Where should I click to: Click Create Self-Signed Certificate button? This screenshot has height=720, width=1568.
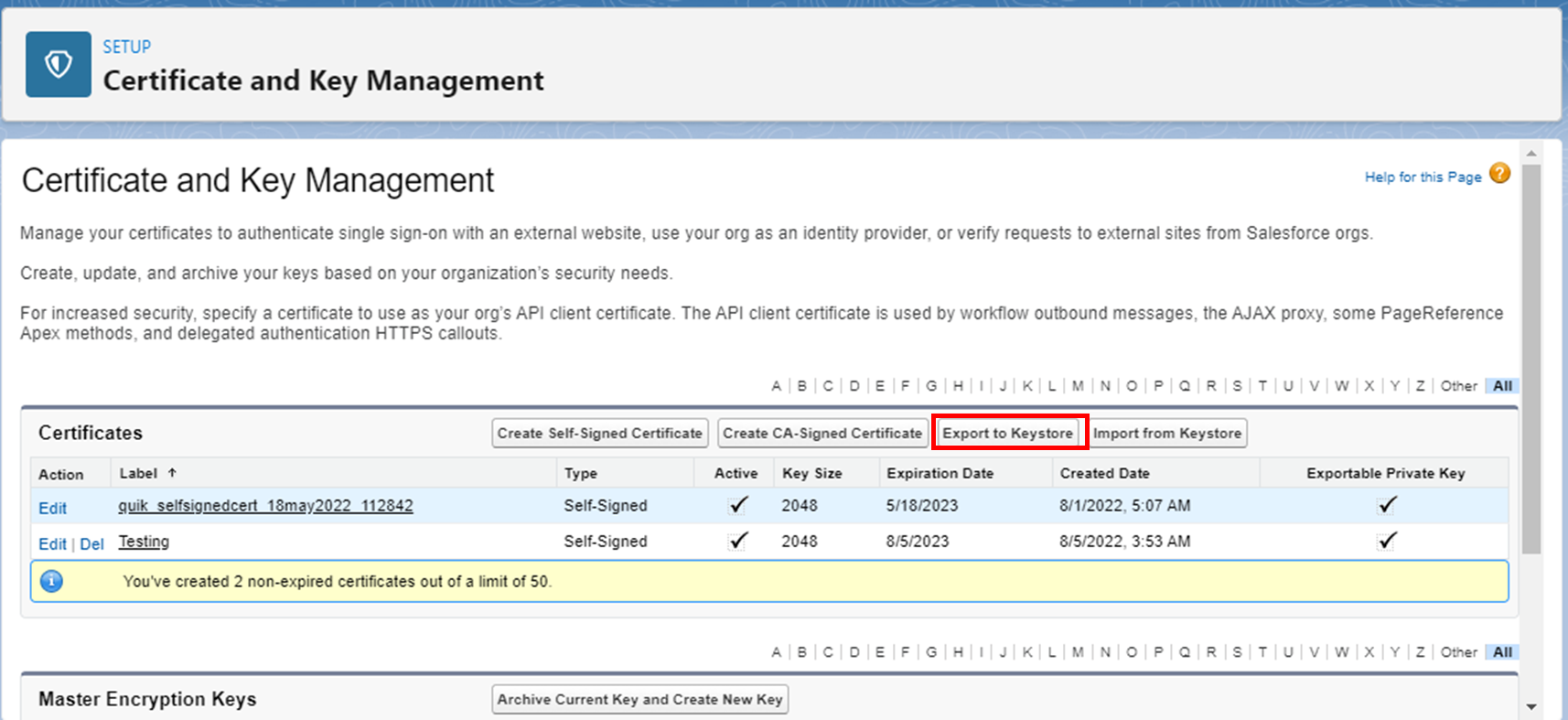click(599, 433)
